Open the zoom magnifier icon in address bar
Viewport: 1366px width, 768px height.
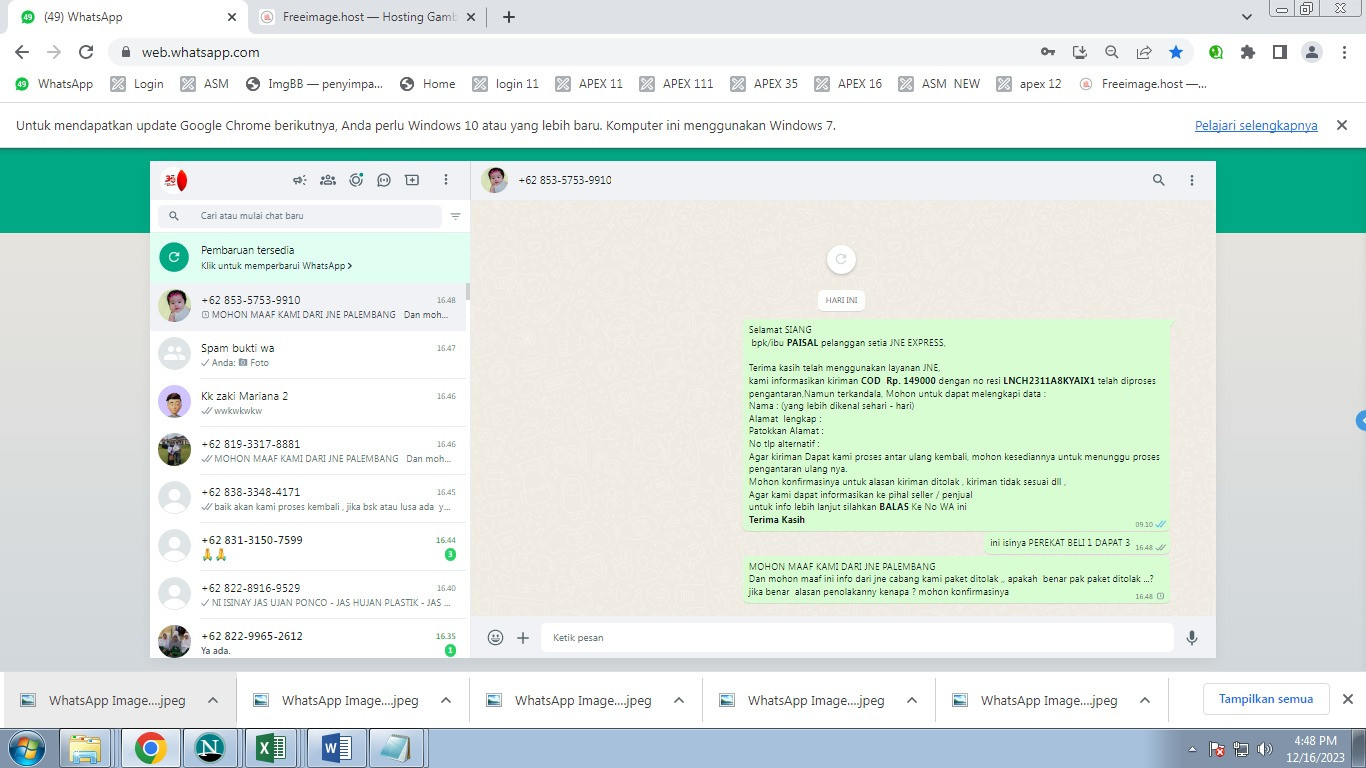click(x=1111, y=52)
